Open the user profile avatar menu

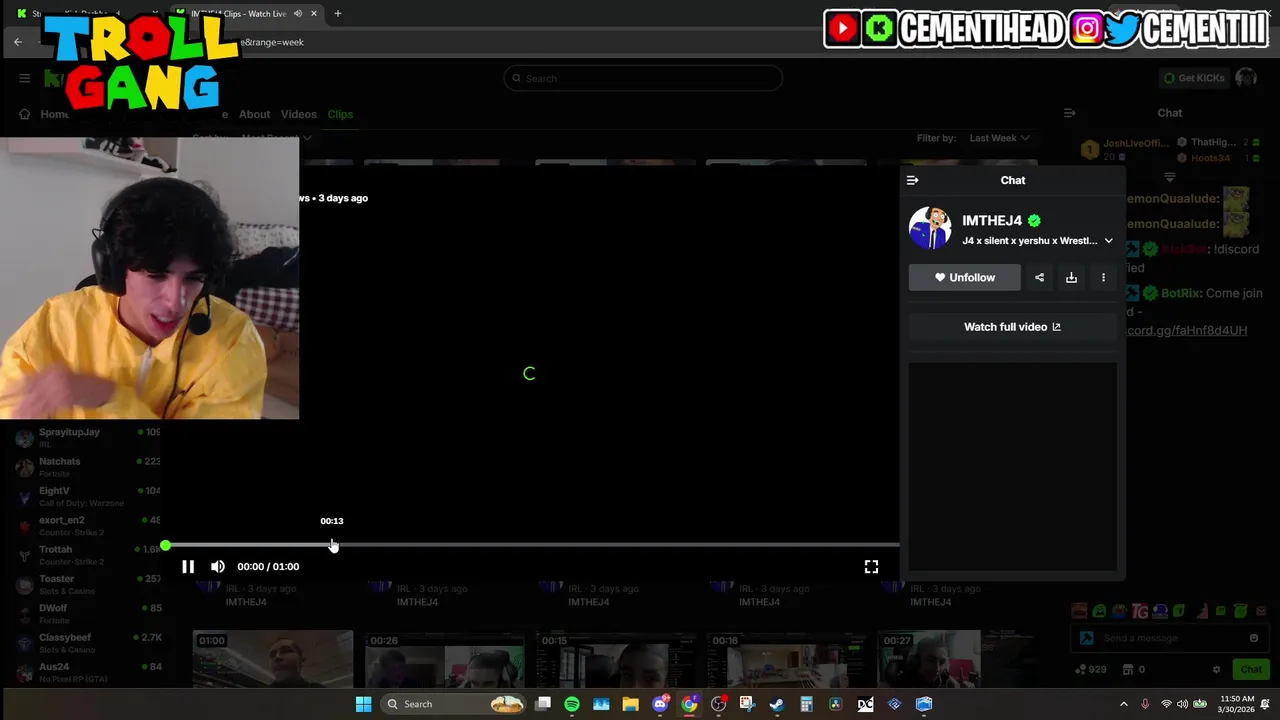click(1246, 78)
